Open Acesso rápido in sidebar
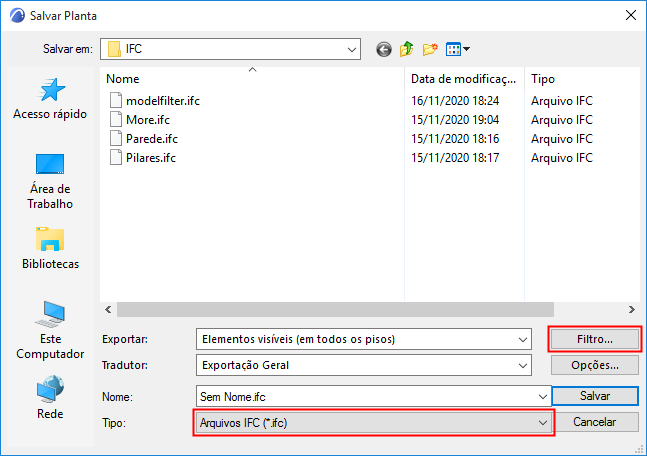 tap(50, 99)
